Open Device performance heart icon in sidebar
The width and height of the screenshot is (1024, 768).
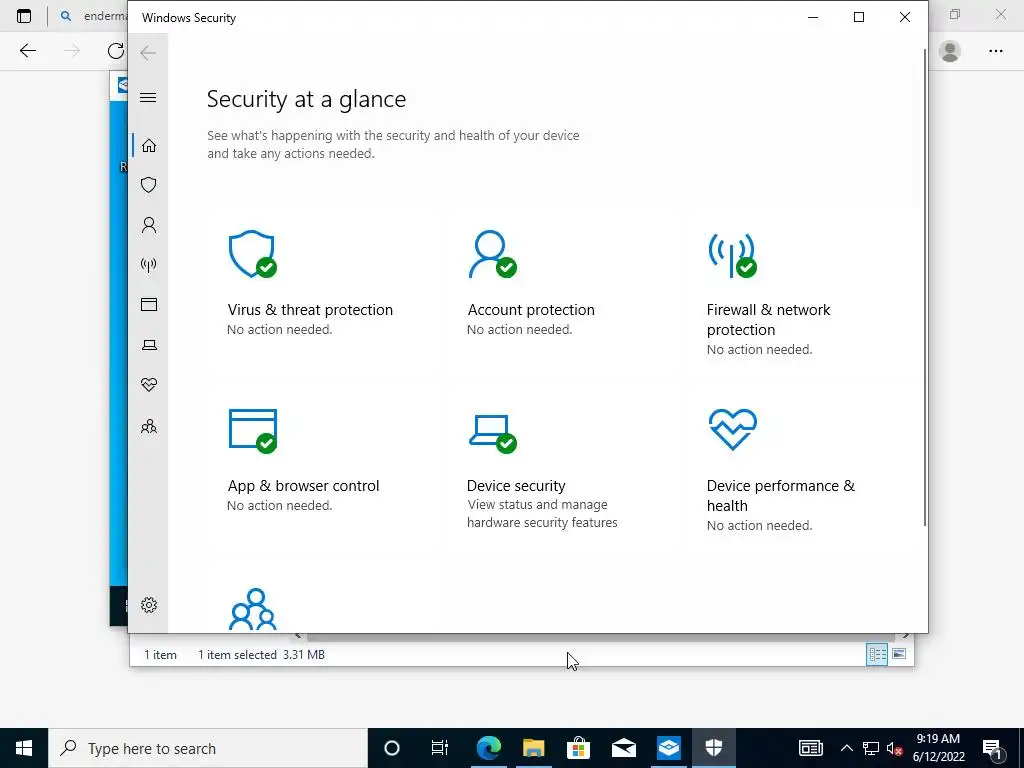coord(149,385)
